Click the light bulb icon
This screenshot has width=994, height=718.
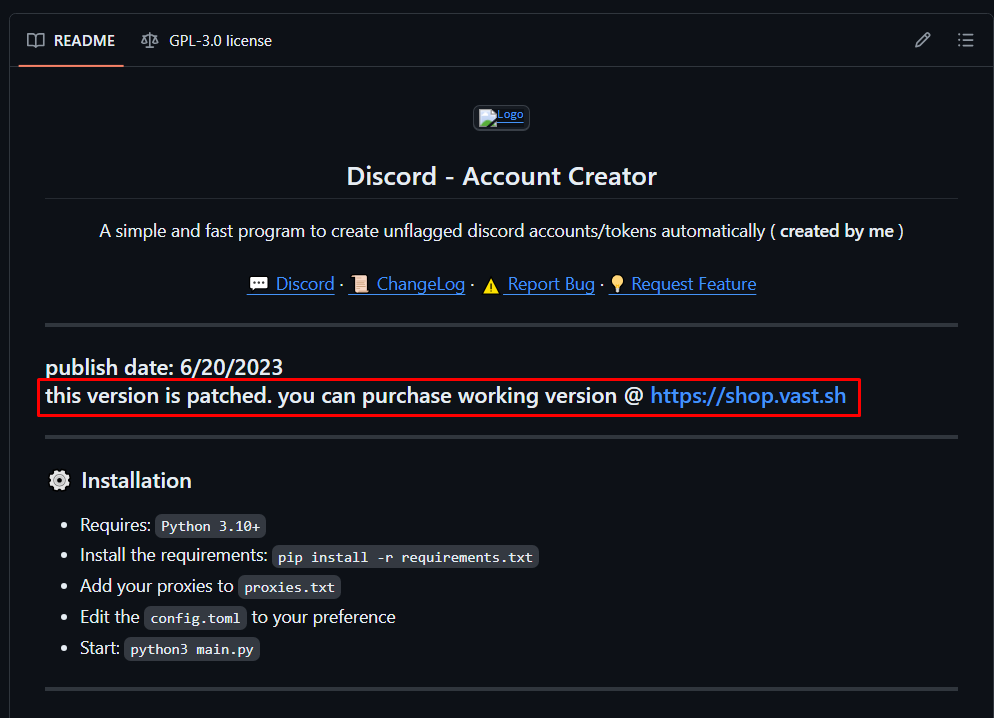[617, 284]
